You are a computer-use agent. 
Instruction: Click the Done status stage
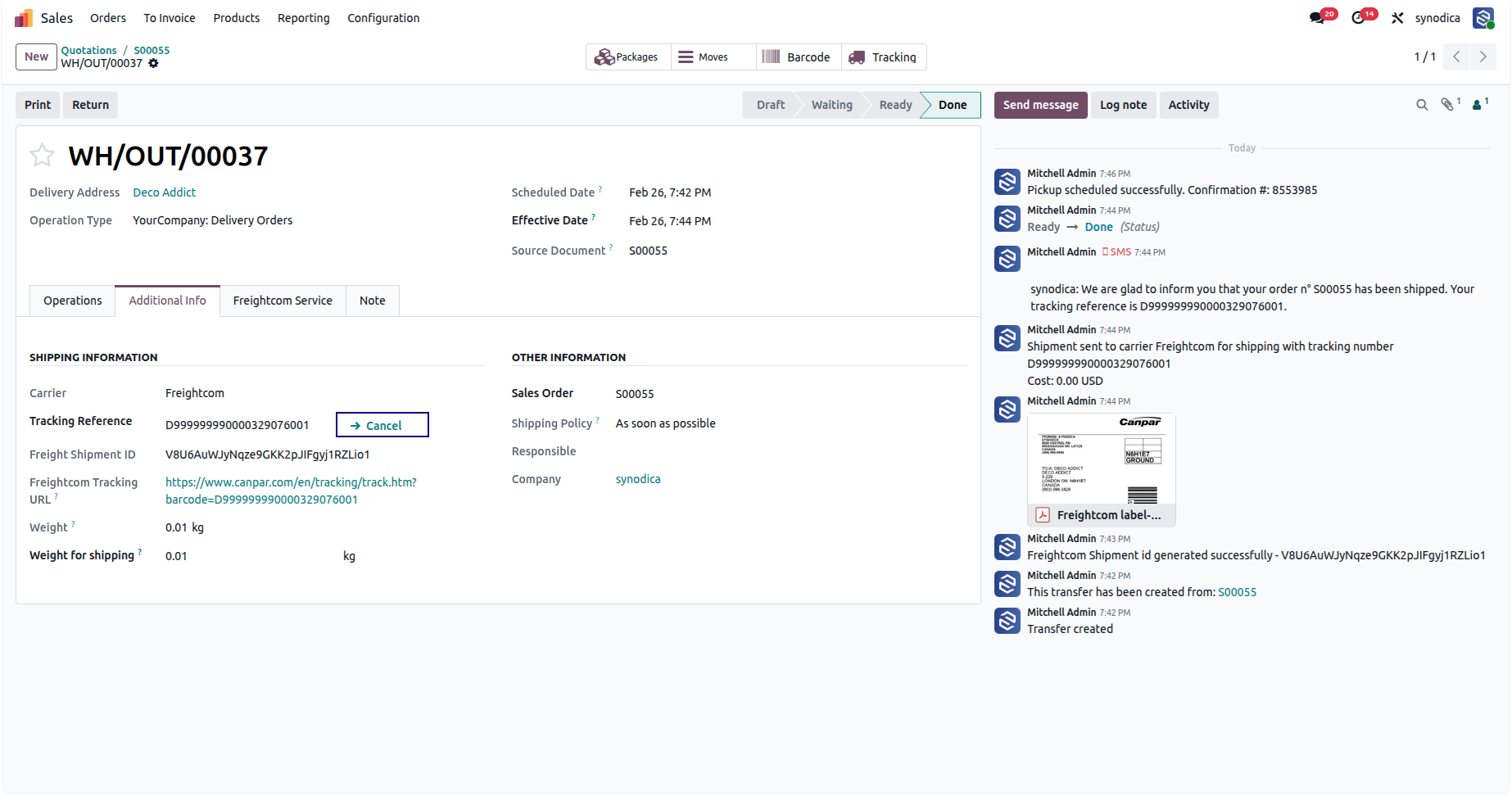[952, 105]
